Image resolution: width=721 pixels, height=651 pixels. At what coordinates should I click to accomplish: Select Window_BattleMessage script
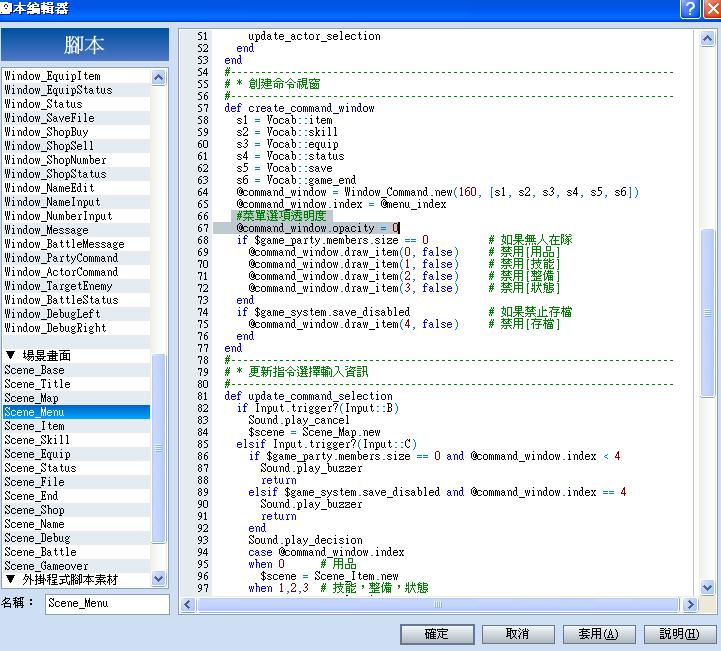[76, 244]
